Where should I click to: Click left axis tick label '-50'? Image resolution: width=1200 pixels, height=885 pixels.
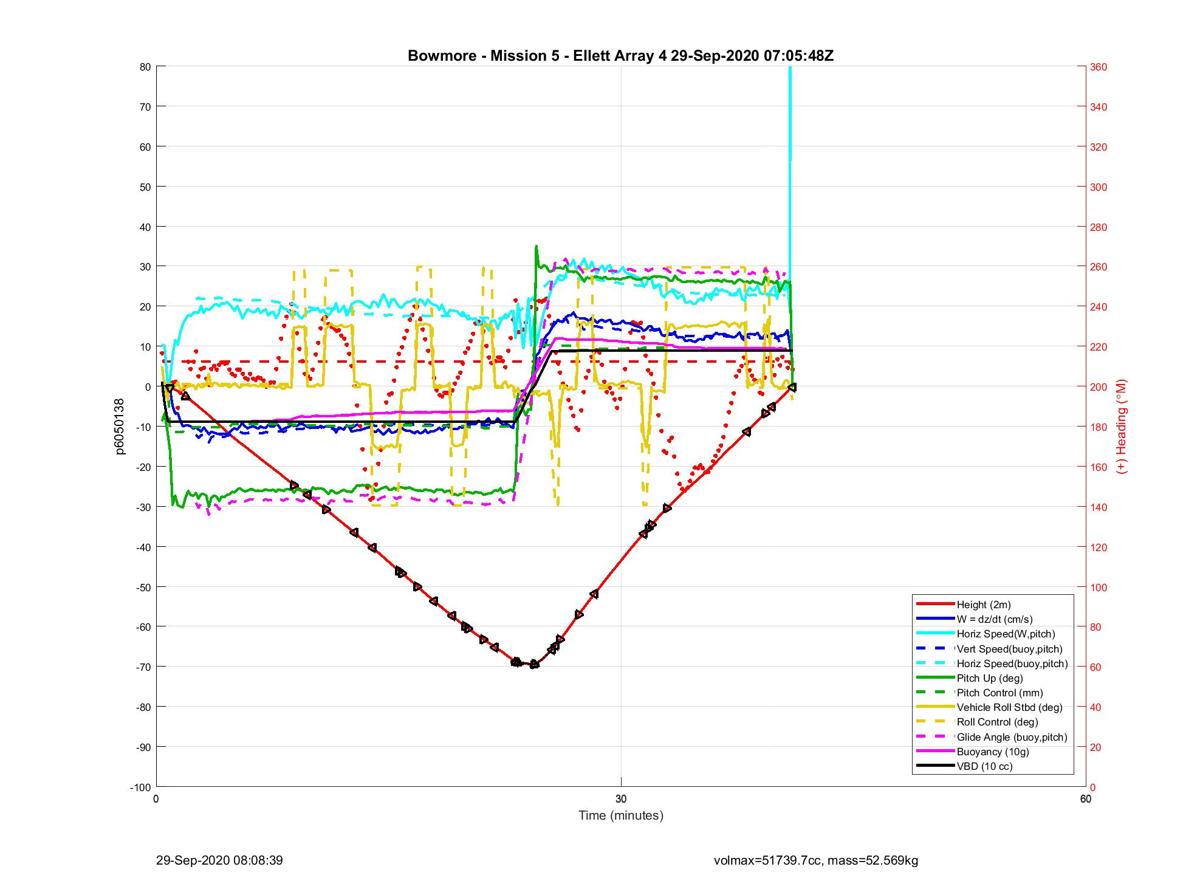142,587
